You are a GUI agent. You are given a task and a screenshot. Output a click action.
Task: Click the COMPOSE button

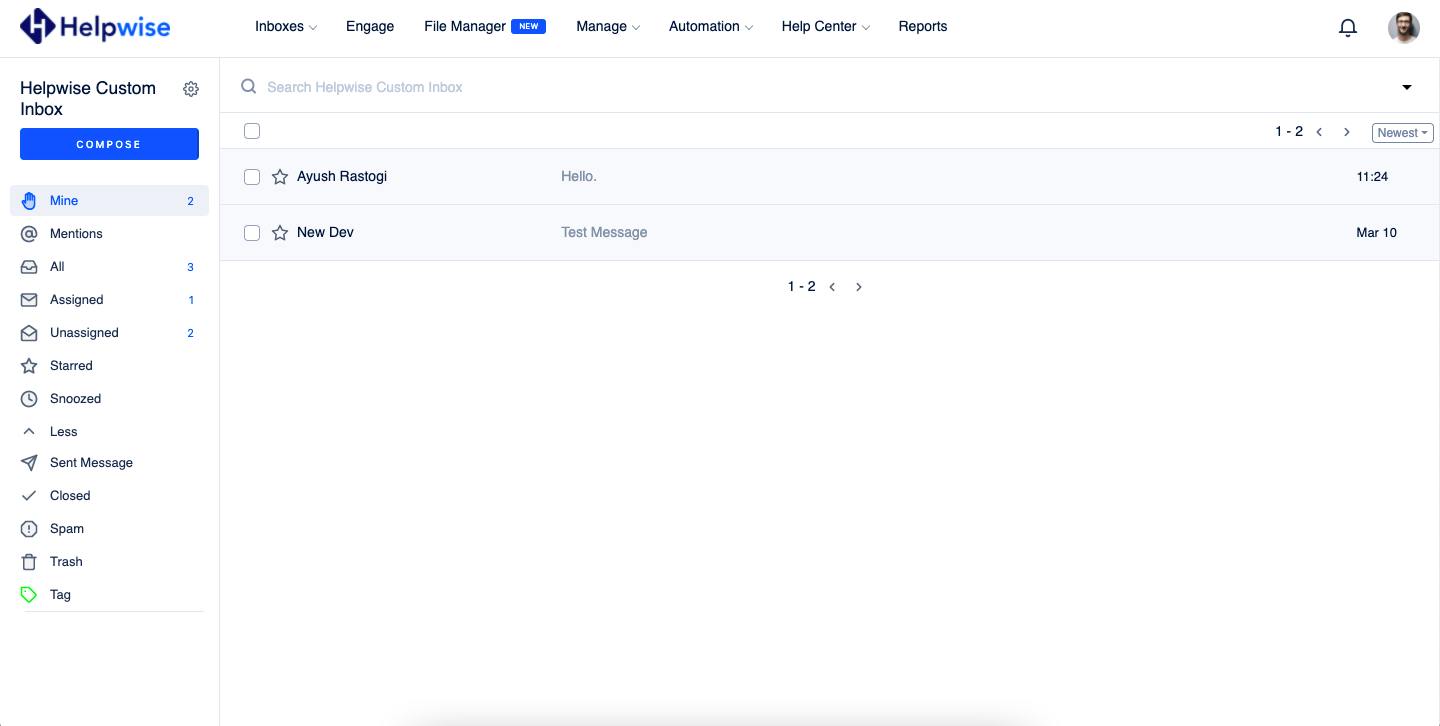pyautogui.click(x=109, y=144)
